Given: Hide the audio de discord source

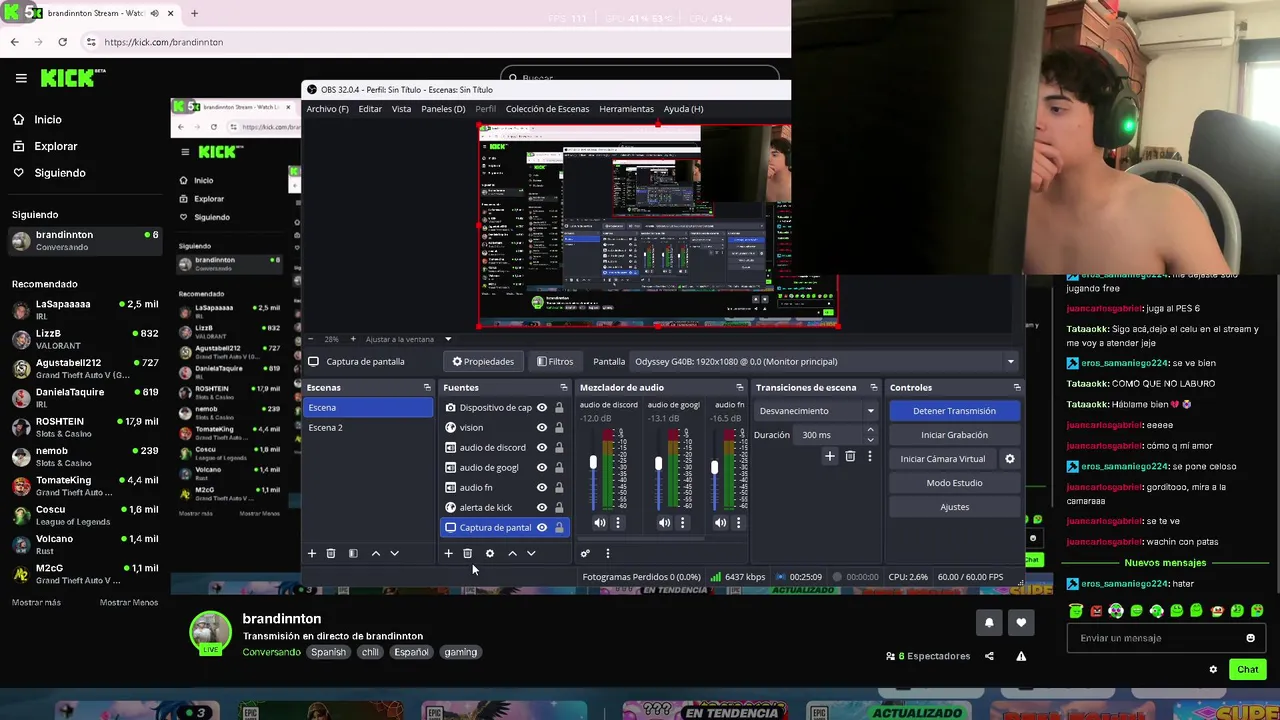Looking at the screenshot, I should tap(542, 447).
